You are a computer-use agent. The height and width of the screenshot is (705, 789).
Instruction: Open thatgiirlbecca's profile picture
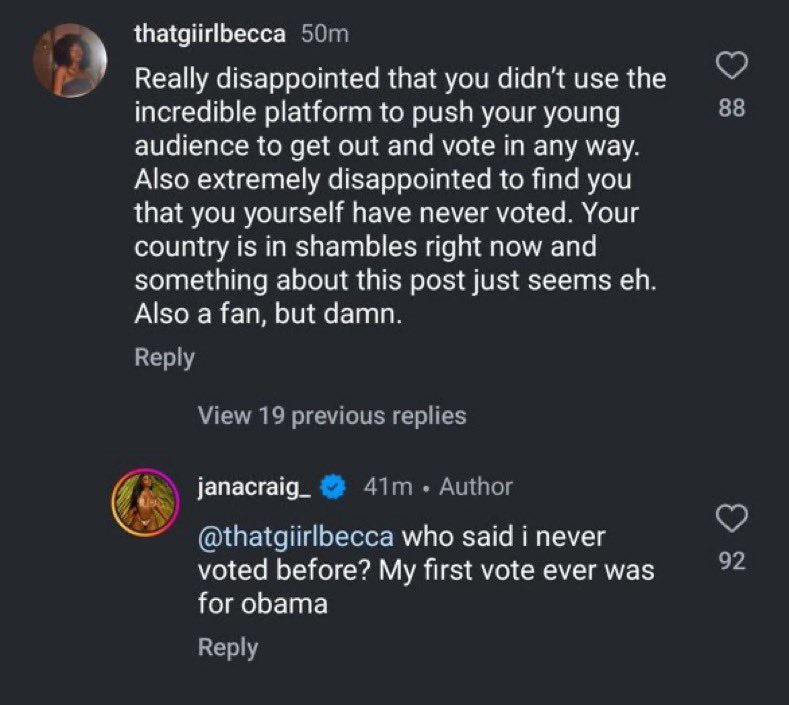[70, 59]
